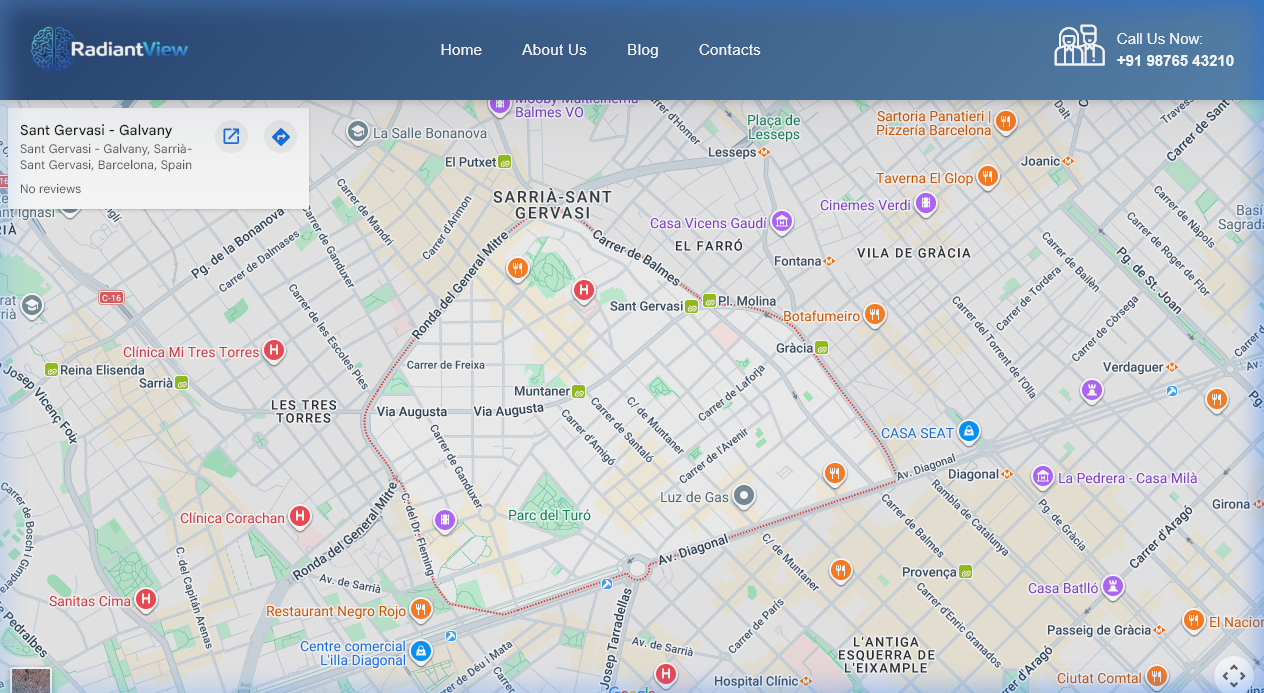Screen dimensions: 1264x693
Task: Click the Pl. Molina station label
Action: 747,301
